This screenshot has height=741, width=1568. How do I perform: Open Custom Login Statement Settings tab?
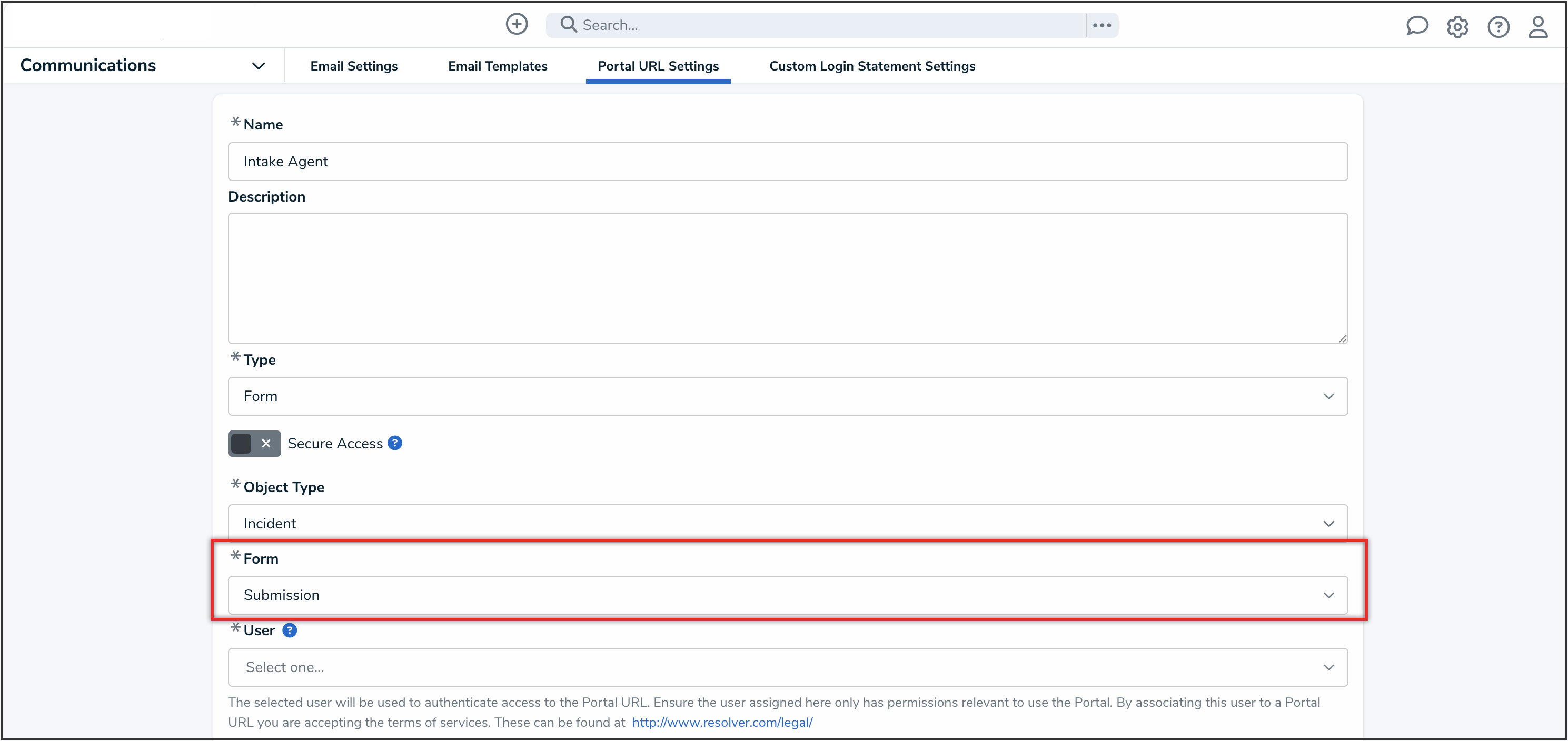click(x=871, y=66)
